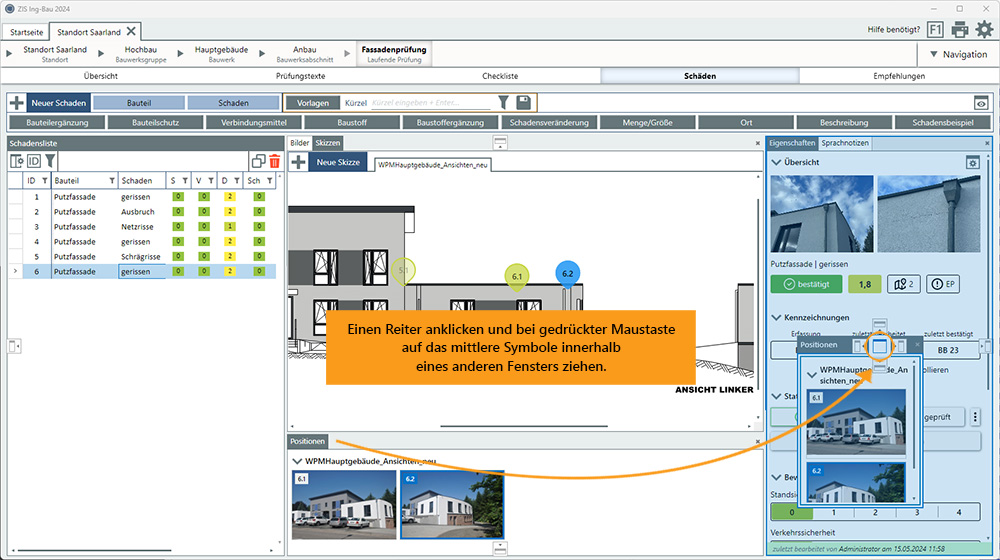Switch to the Checkliste tab
Image resolution: width=1000 pixels, height=560 pixels.
[x=500, y=75]
